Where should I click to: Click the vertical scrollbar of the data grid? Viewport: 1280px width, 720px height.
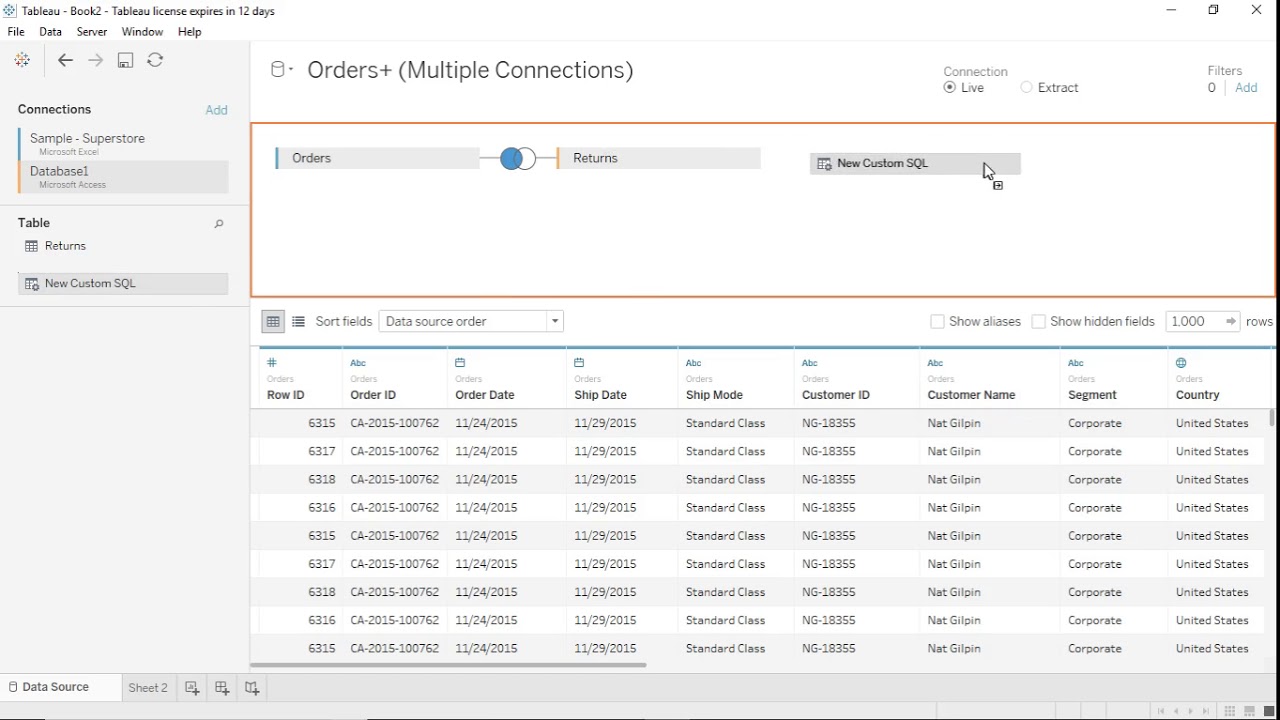tap(1272, 417)
